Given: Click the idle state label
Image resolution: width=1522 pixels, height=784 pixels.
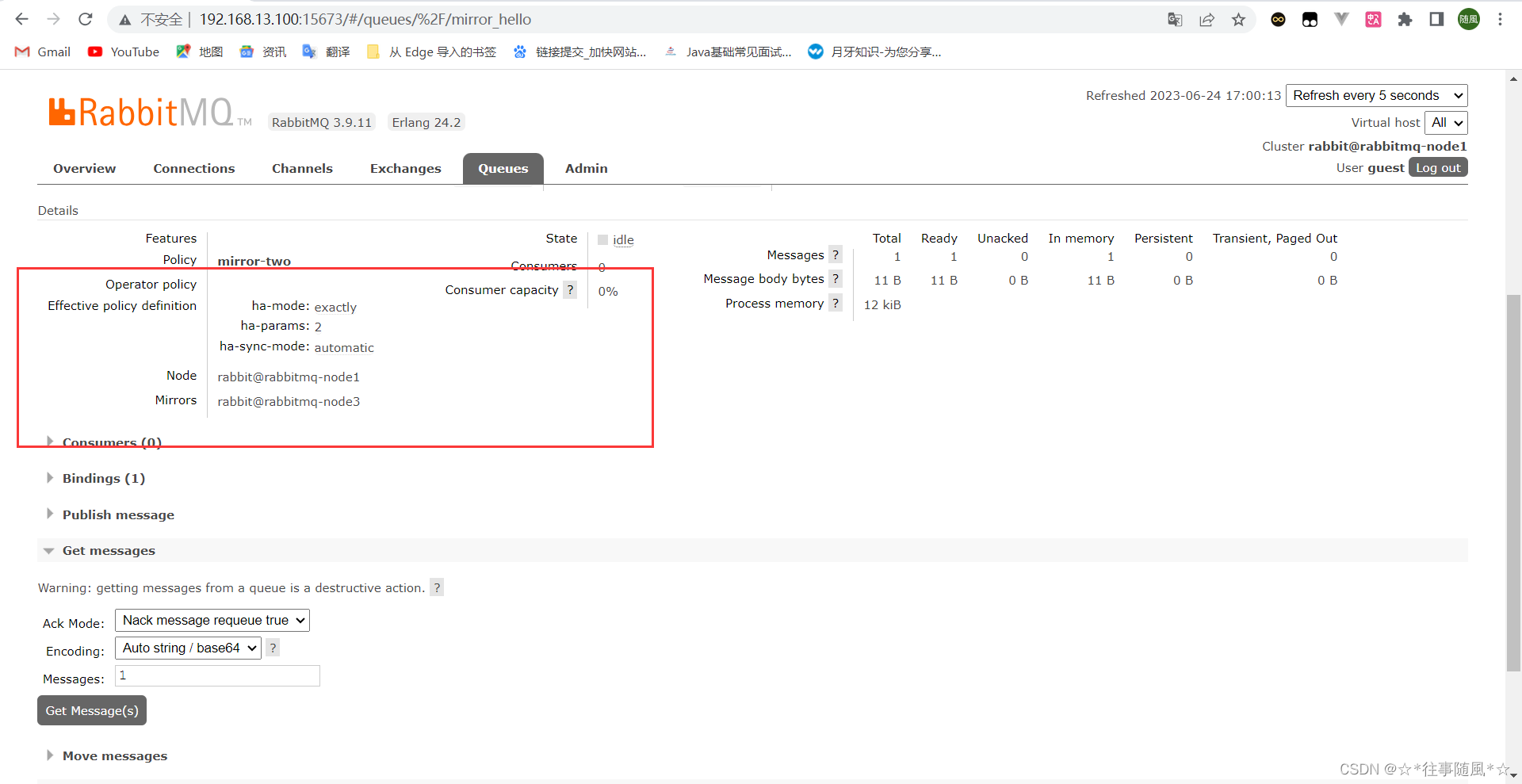Looking at the screenshot, I should [x=623, y=239].
